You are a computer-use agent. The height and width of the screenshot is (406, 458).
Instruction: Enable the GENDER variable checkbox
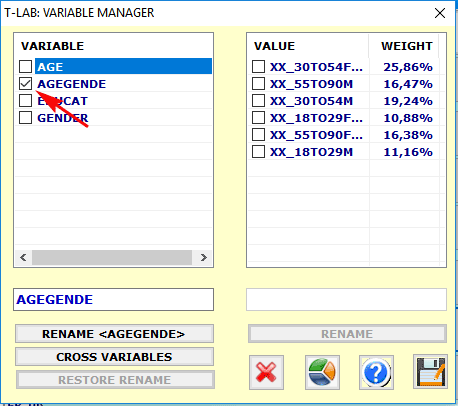(25, 118)
